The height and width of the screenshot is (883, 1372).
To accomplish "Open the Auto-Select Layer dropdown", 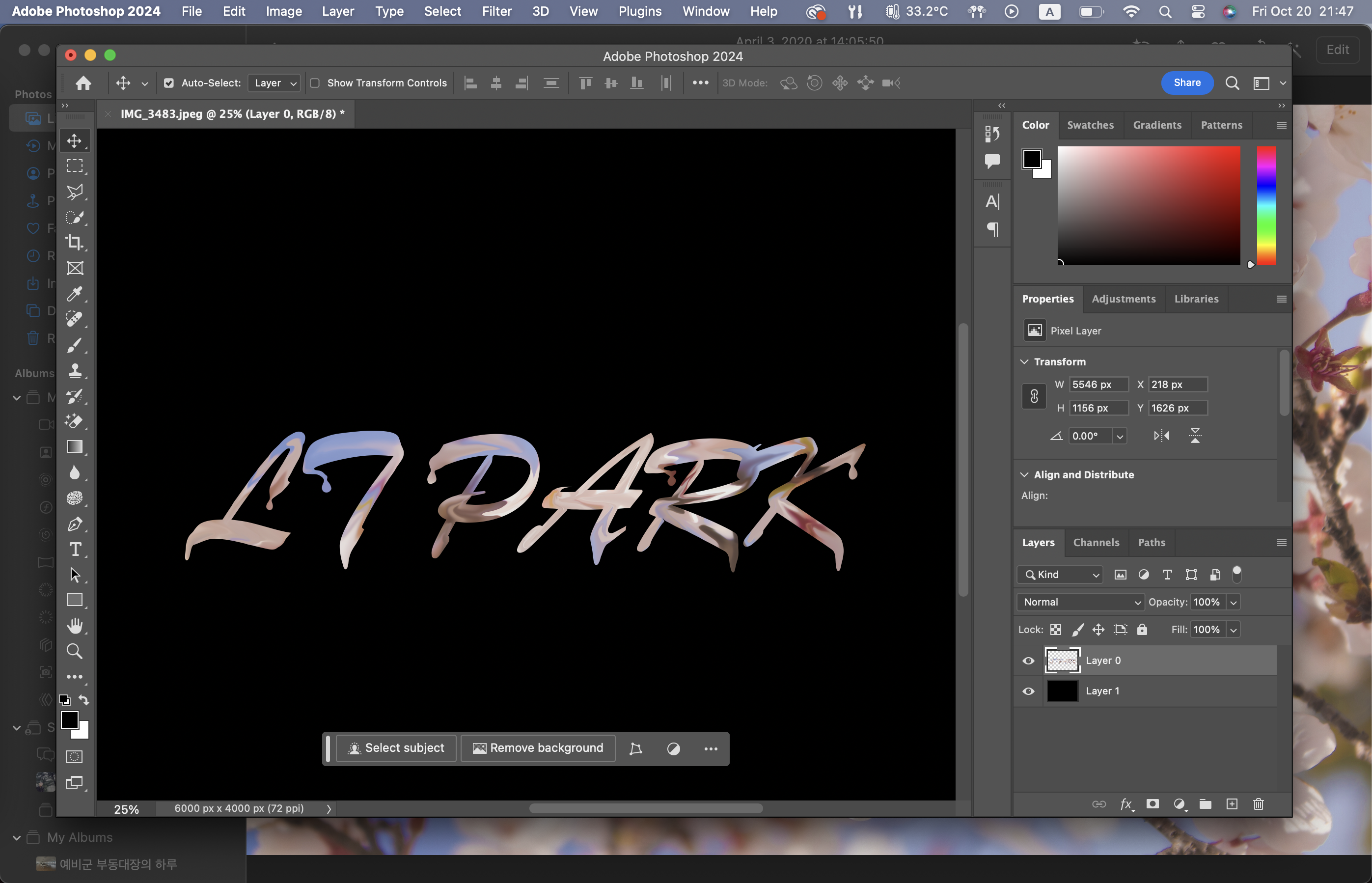I will tap(274, 83).
